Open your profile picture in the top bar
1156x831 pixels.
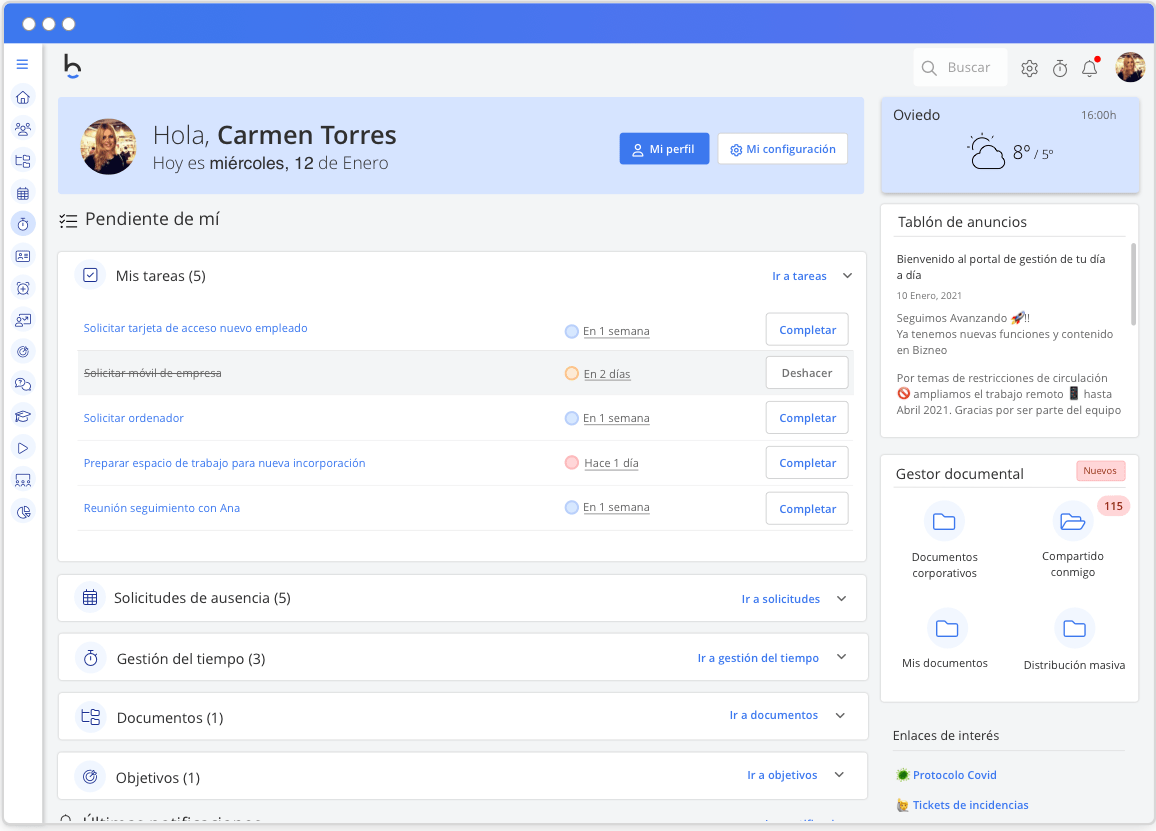point(1130,67)
